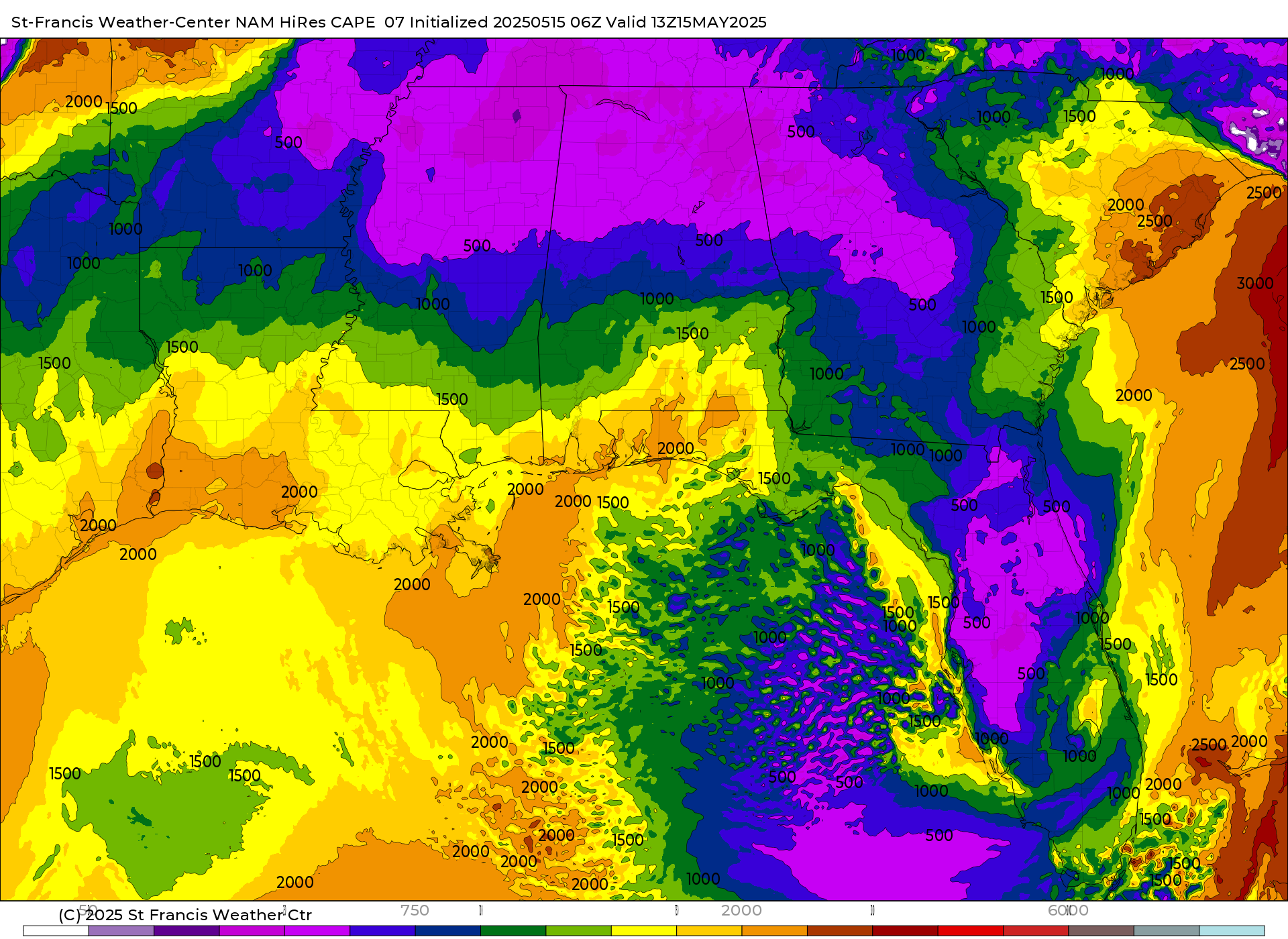Pick the navy blue legend swatch

pyautogui.click(x=447, y=931)
